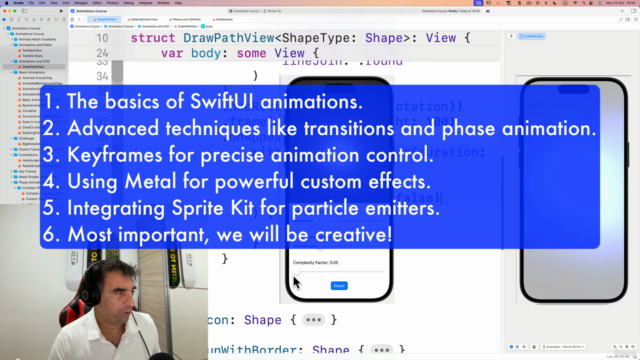Open the Product menu
This screenshot has width=640, height=360.
pos(113,3)
